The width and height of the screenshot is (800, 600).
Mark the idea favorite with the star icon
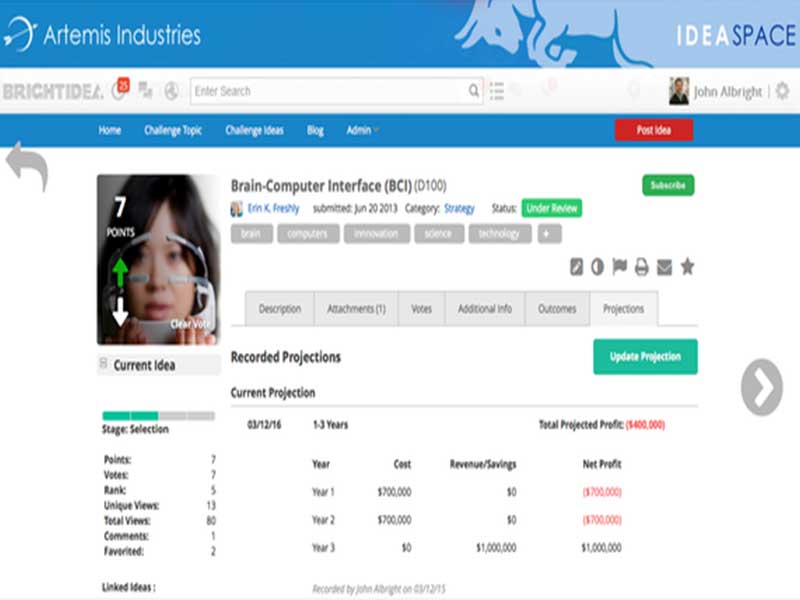pos(687,267)
